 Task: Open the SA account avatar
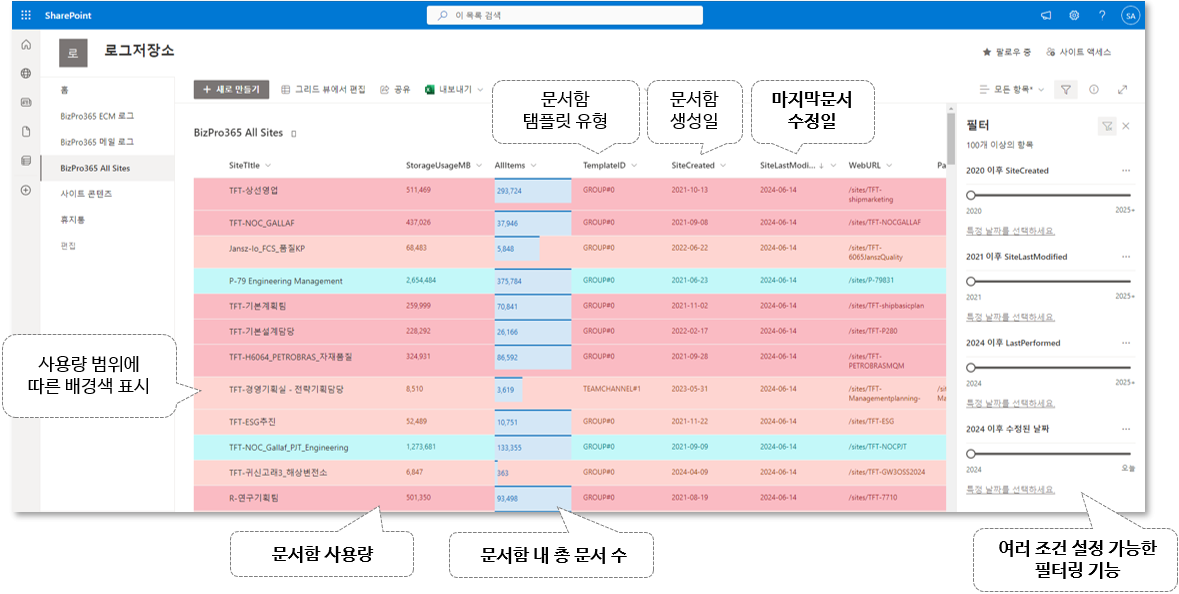1129,15
